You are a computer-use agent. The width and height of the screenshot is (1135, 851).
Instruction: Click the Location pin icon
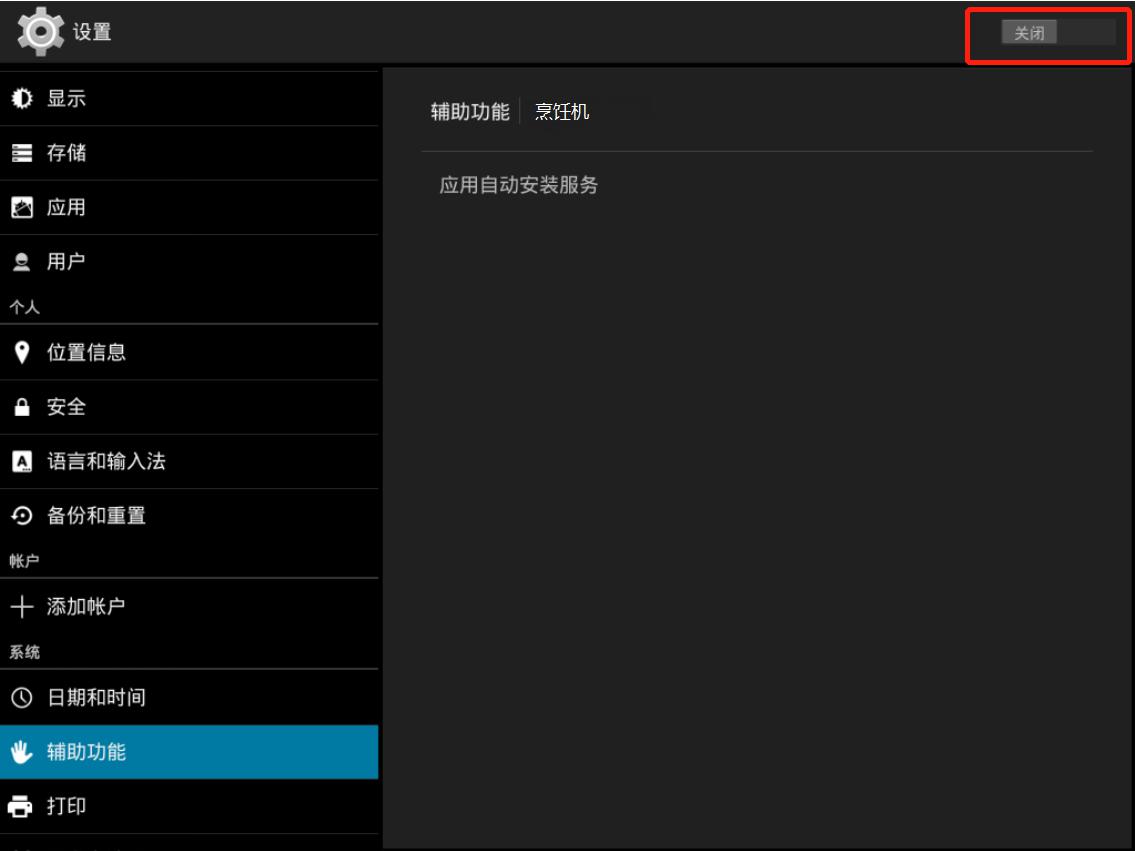coord(21,353)
